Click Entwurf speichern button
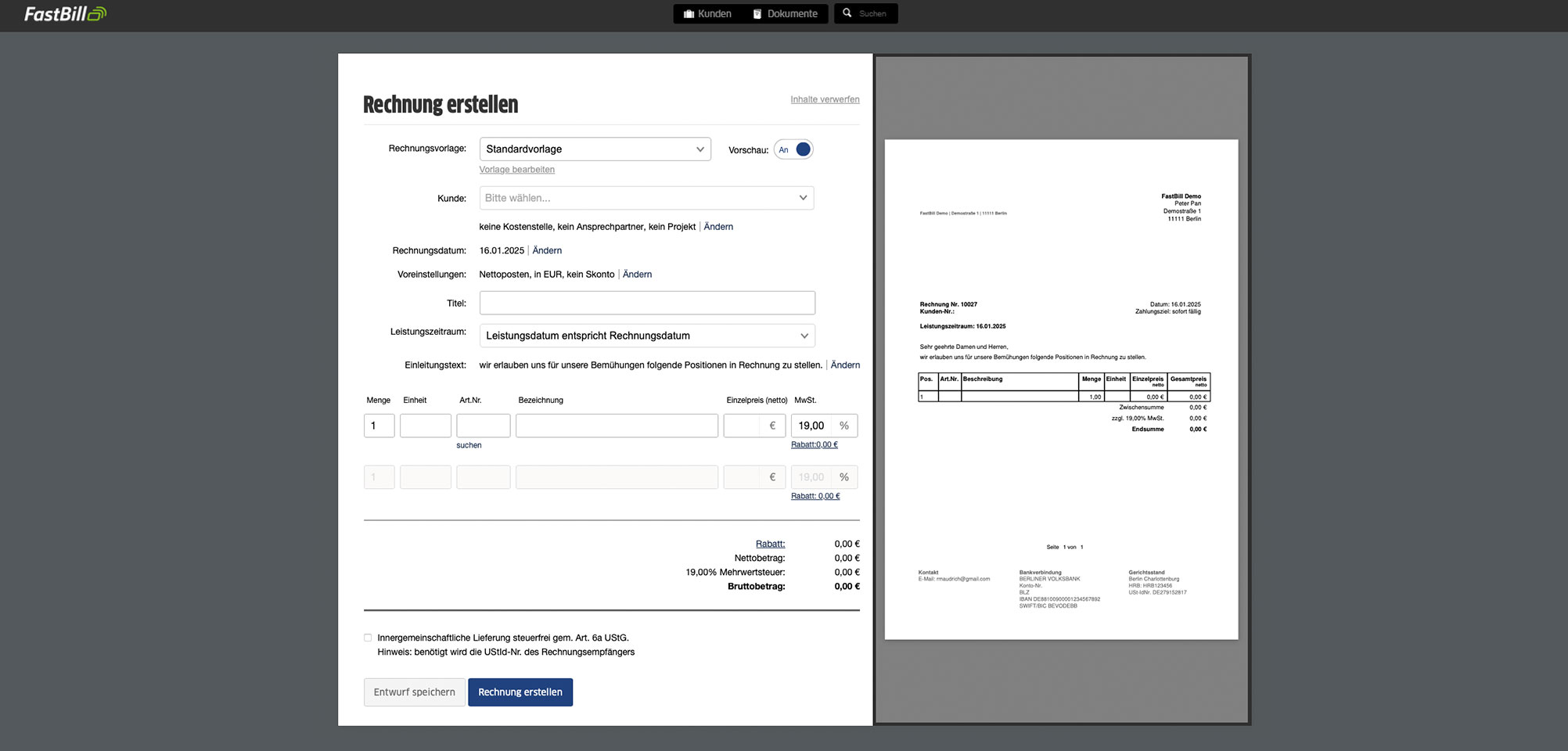The height and width of the screenshot is (751, 1568). [414, 692]
